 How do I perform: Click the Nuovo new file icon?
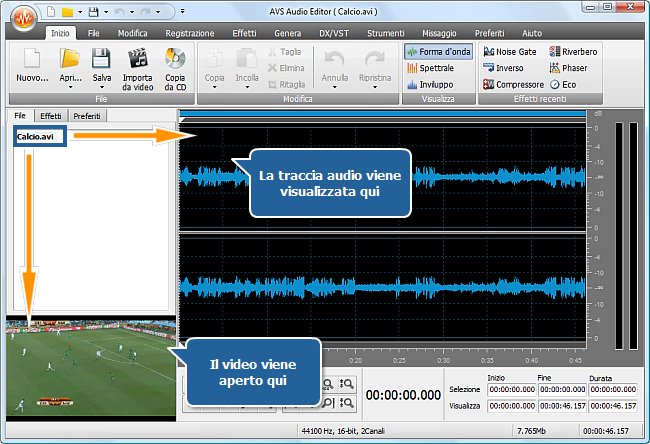[x=32, y=60]
